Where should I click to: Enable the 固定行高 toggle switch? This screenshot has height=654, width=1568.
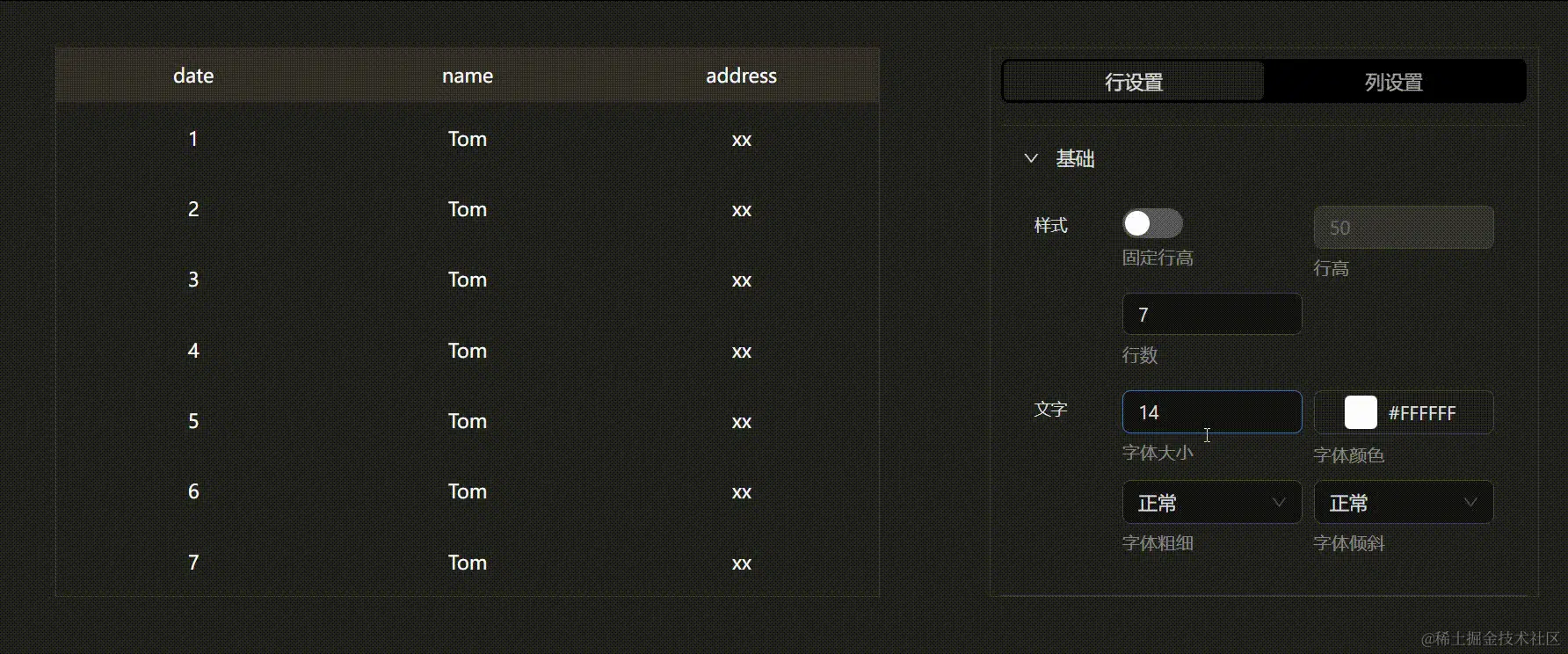point(1152,223)
